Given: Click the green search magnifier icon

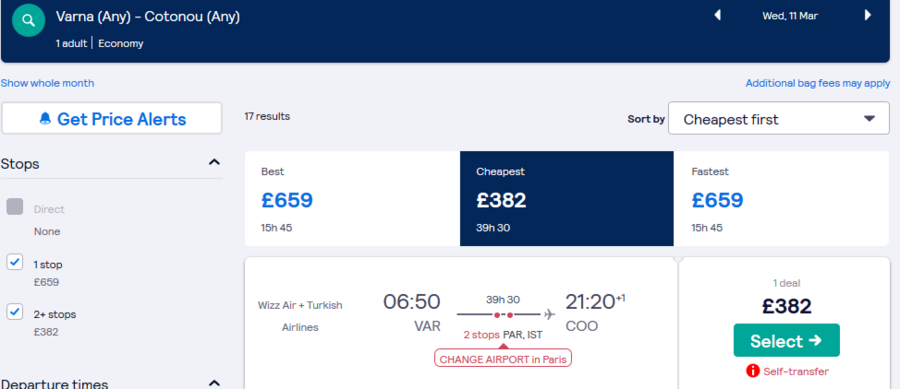Looking at the screenshot, I should (x=29, y=21).
